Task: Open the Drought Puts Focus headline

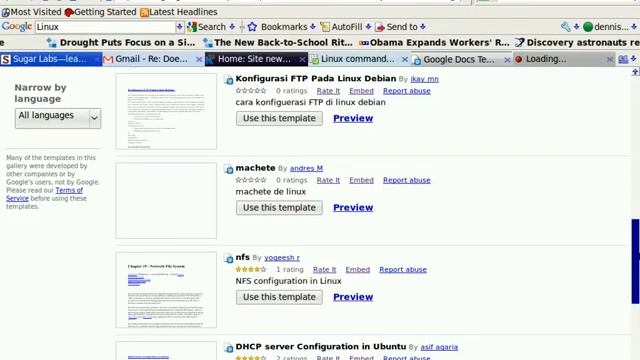Action: 120,42
